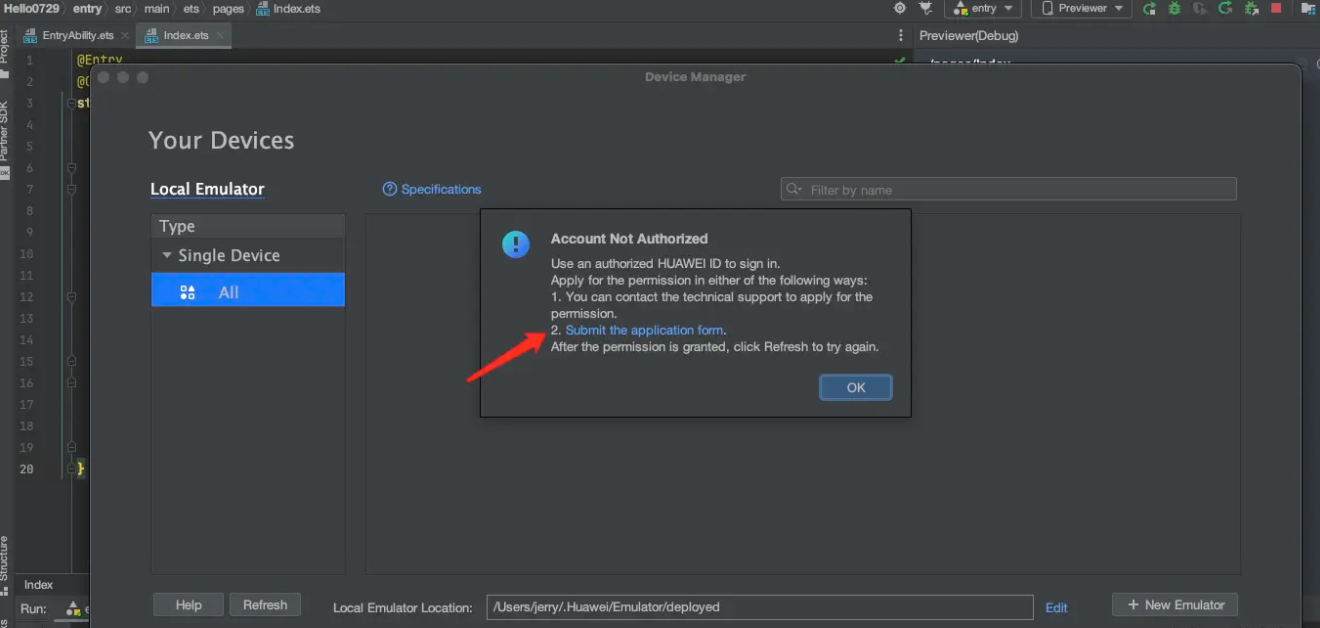Screen dimensions: 1320x628
Task: Select the Local Emulator tab
Action: (x=207, y=189)
